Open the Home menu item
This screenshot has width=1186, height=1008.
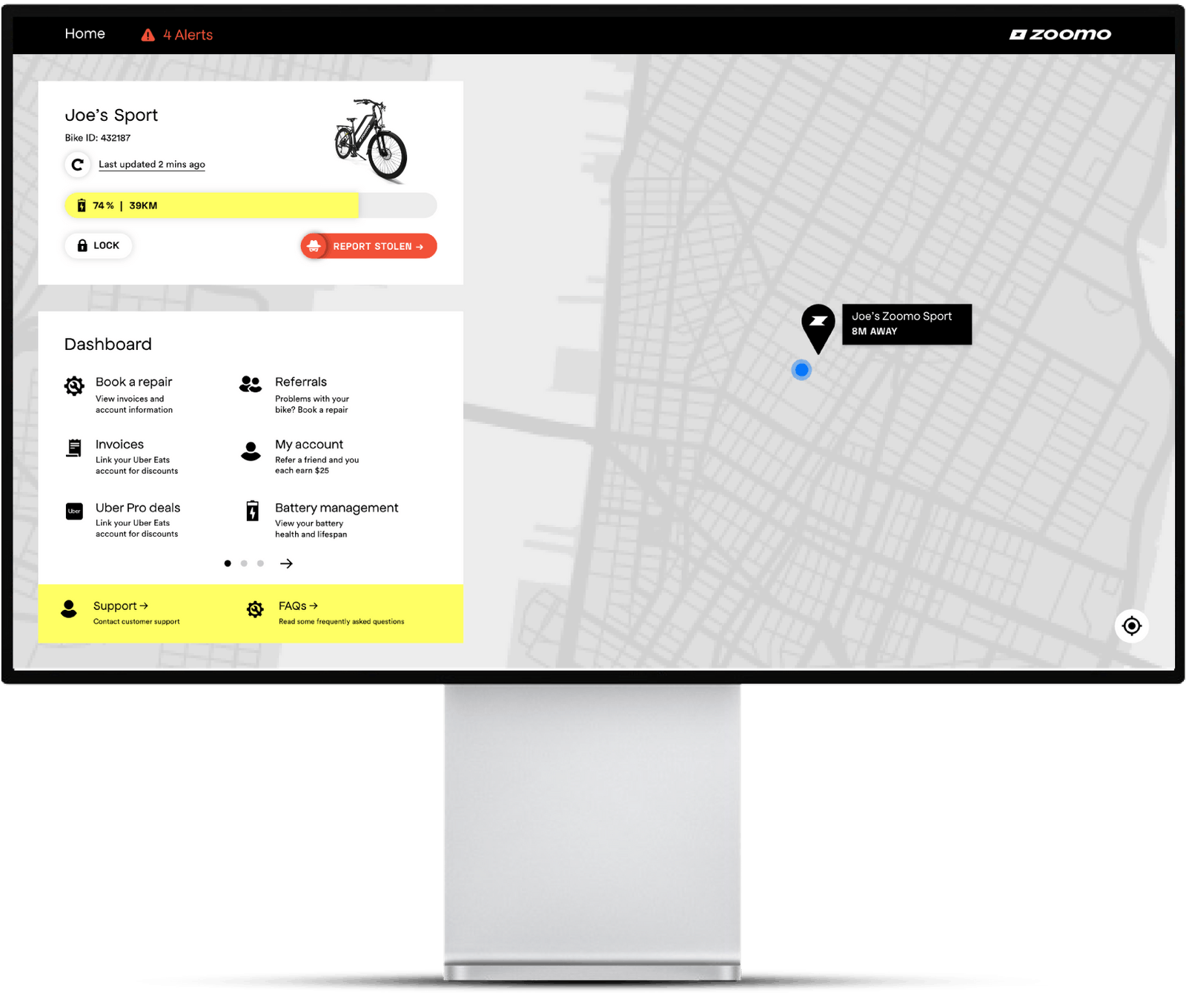(x=85, y=34)
